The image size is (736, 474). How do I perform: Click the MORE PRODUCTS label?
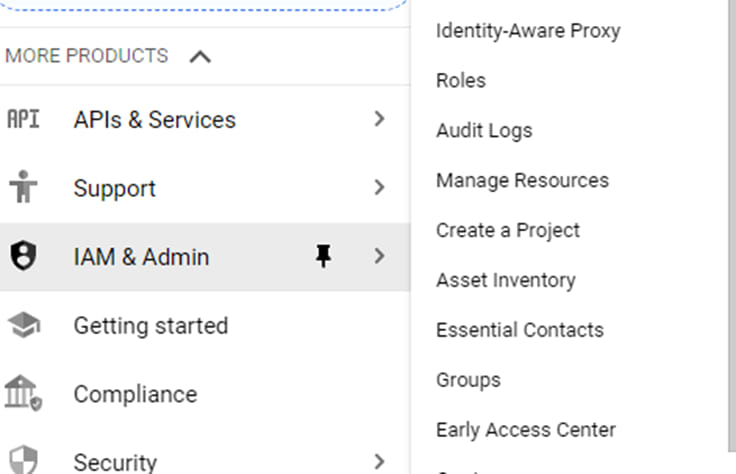click(86, 56)
